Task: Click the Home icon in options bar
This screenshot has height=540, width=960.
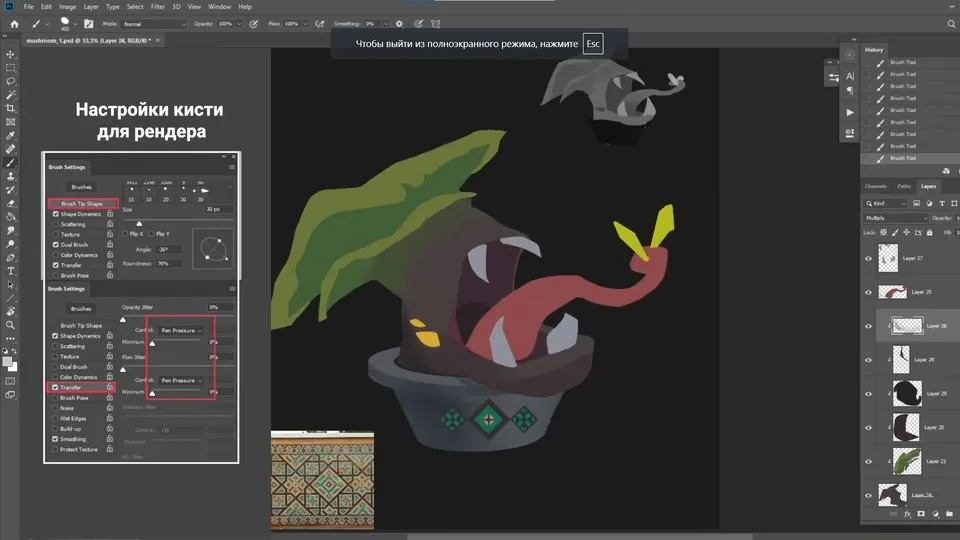Action: coord(15,24)
